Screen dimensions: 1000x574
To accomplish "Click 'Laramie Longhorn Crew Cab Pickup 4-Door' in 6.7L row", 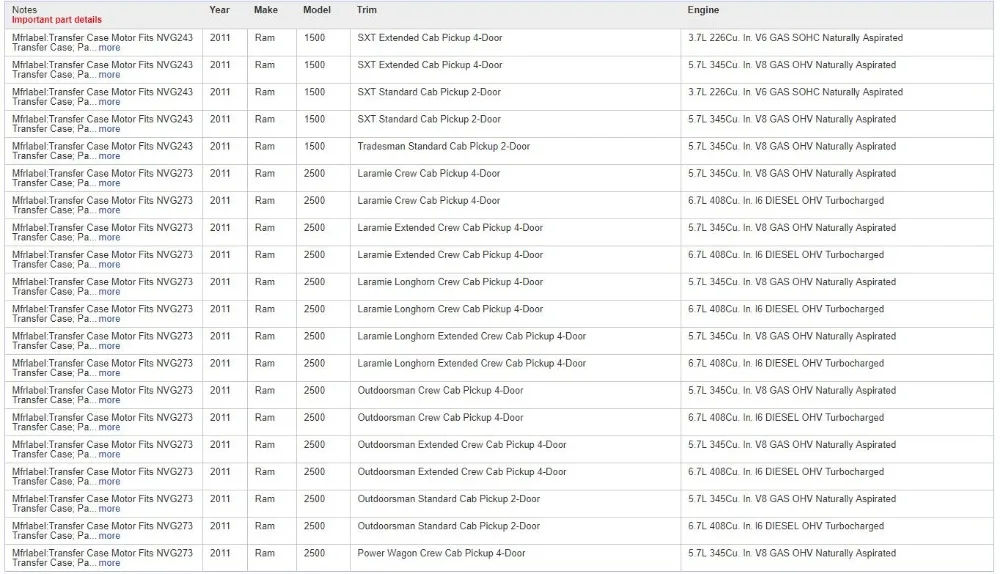I will pos(450,309).
